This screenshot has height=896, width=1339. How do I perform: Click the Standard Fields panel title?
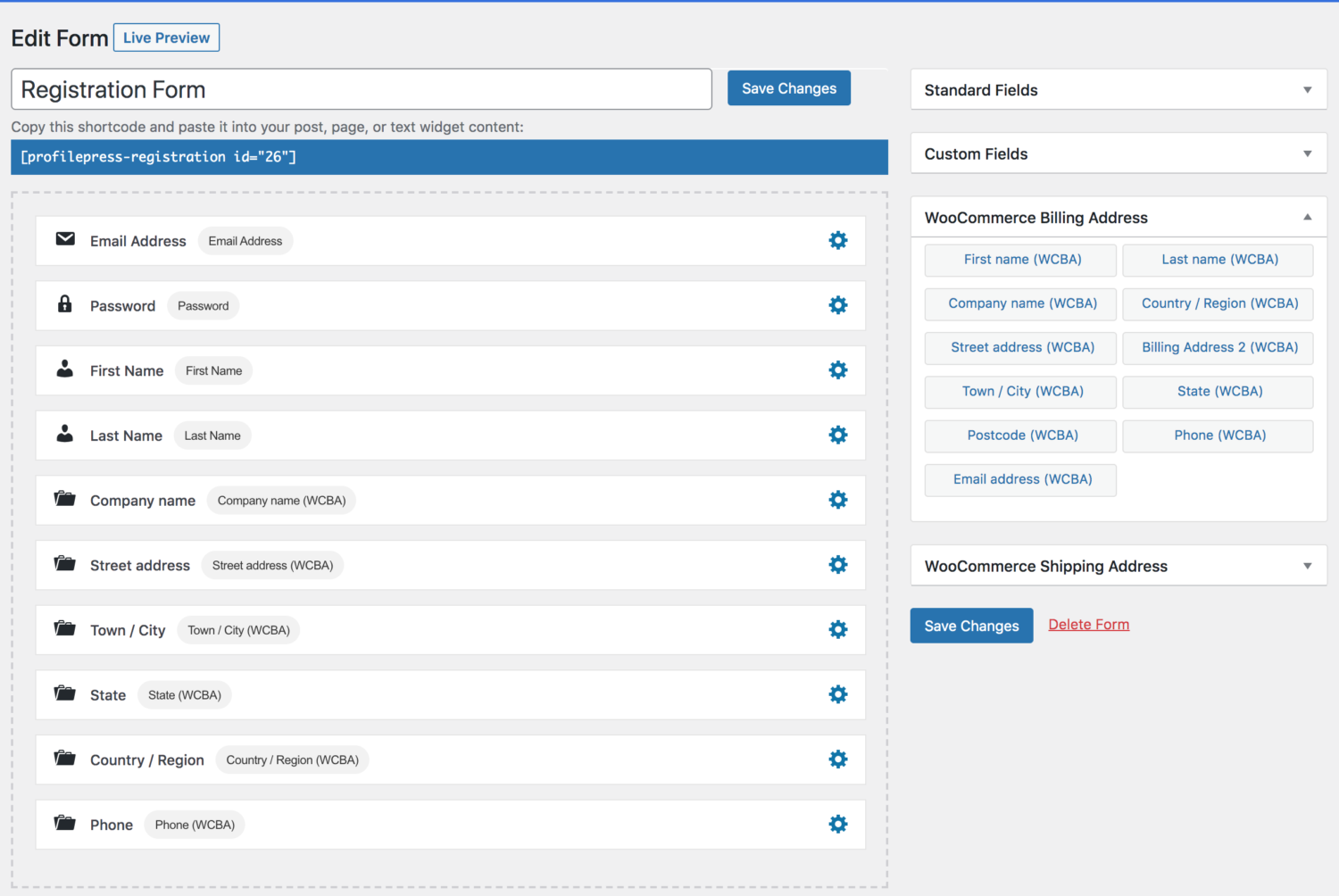tap(981, 90)
